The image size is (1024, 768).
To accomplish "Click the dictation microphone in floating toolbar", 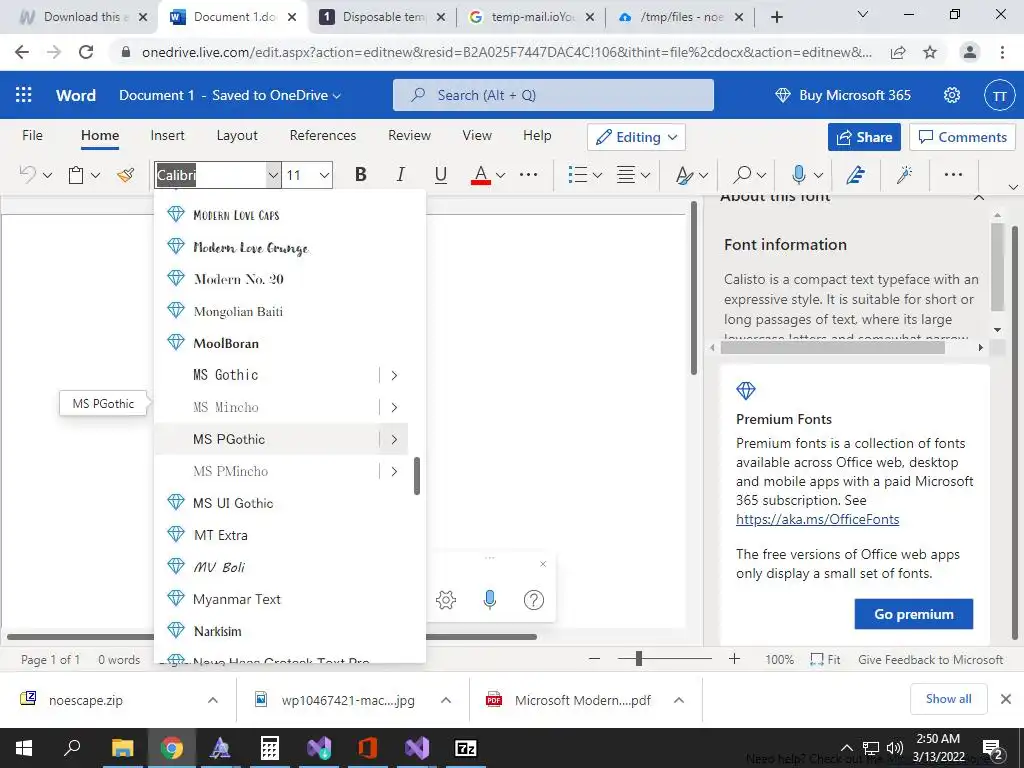I will tap(490, 600).
